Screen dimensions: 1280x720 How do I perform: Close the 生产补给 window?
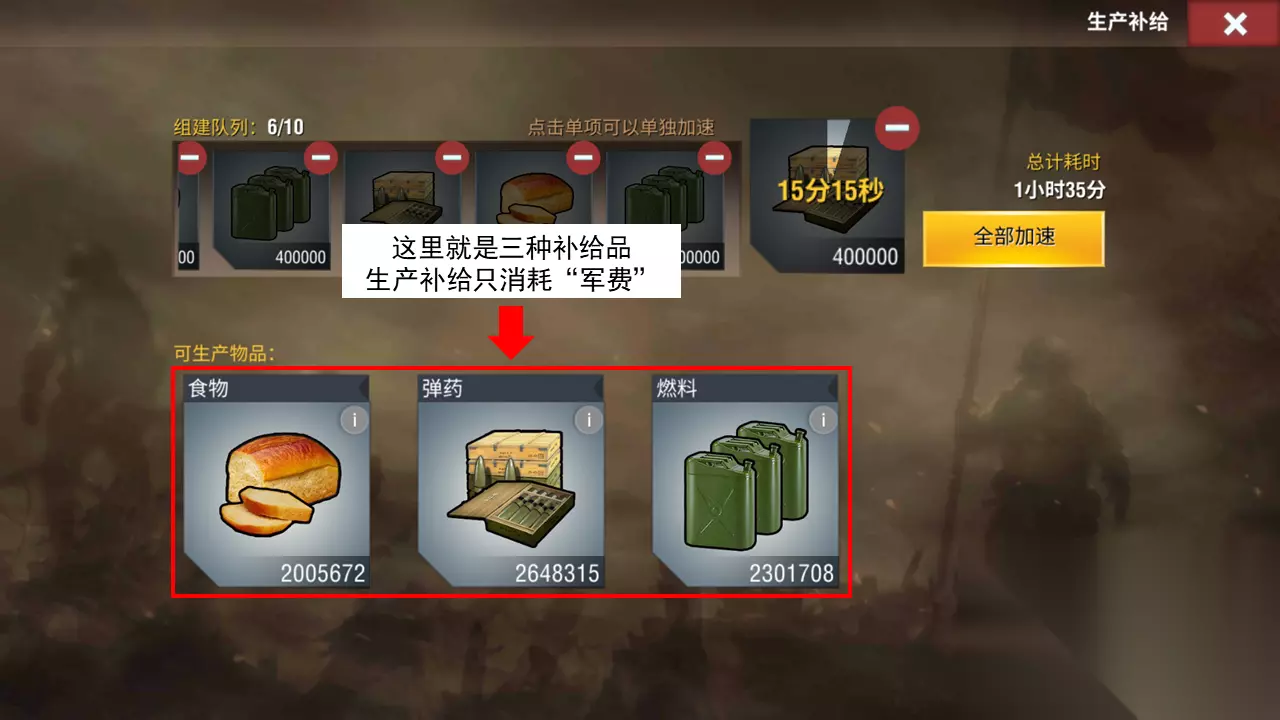pos(1235,23)
